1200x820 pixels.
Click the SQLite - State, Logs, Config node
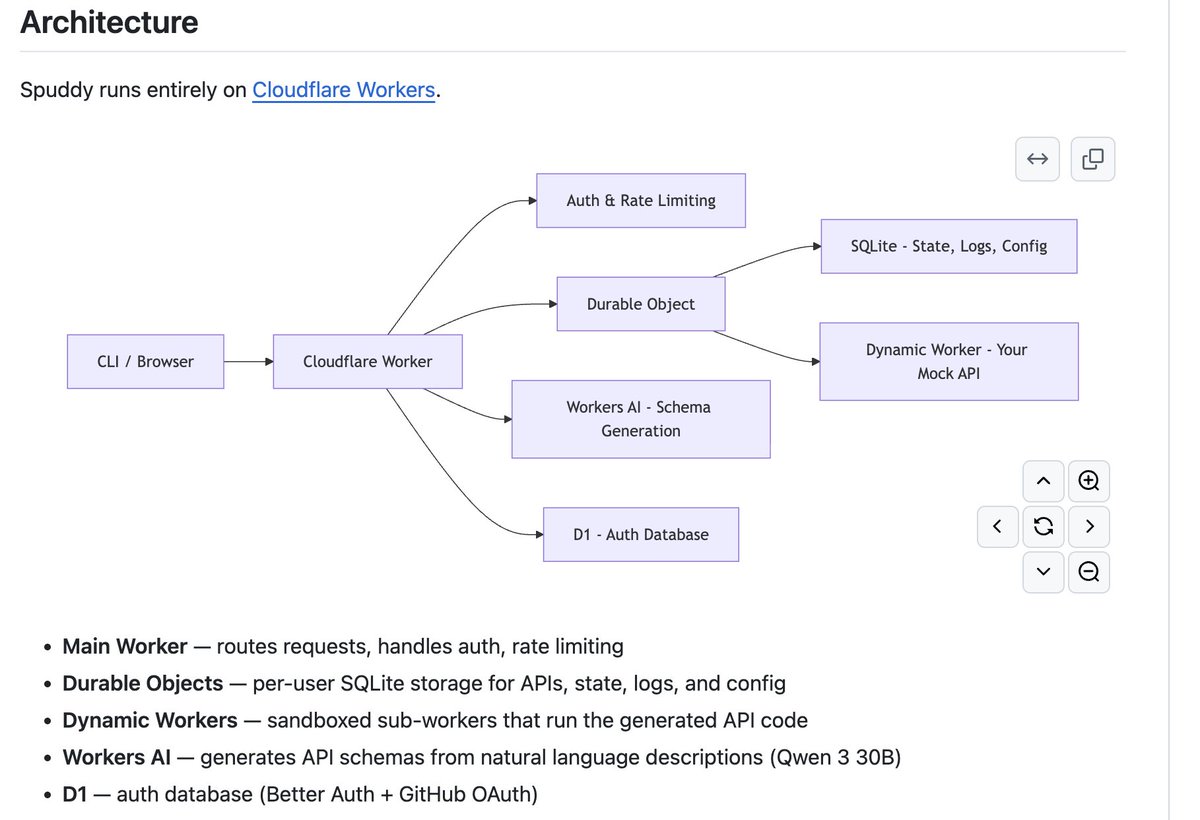949,246
